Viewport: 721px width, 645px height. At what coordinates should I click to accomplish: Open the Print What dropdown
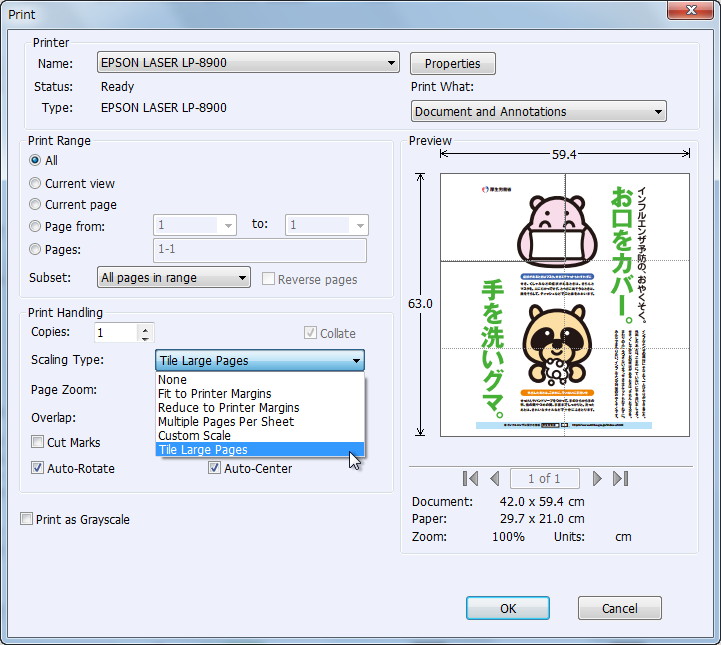[x=538, y=111]
